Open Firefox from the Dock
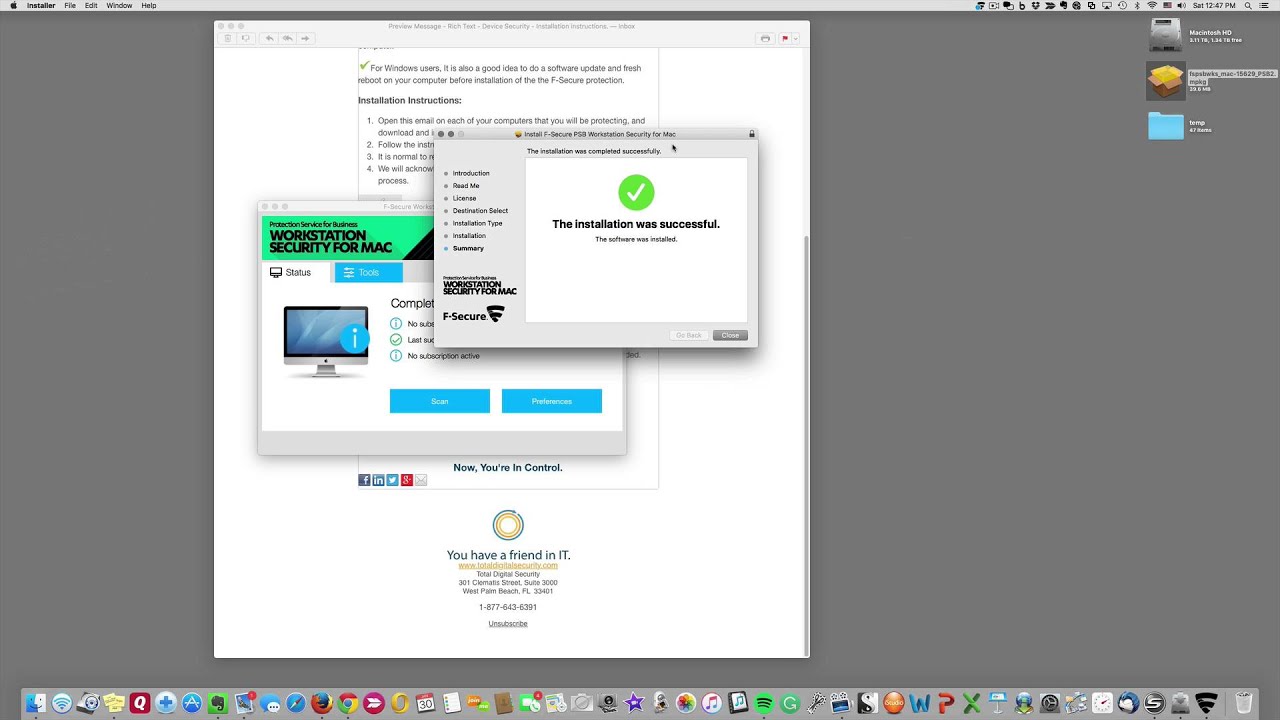The height and width of the screenshot is (720, 1280). (321, 703)
